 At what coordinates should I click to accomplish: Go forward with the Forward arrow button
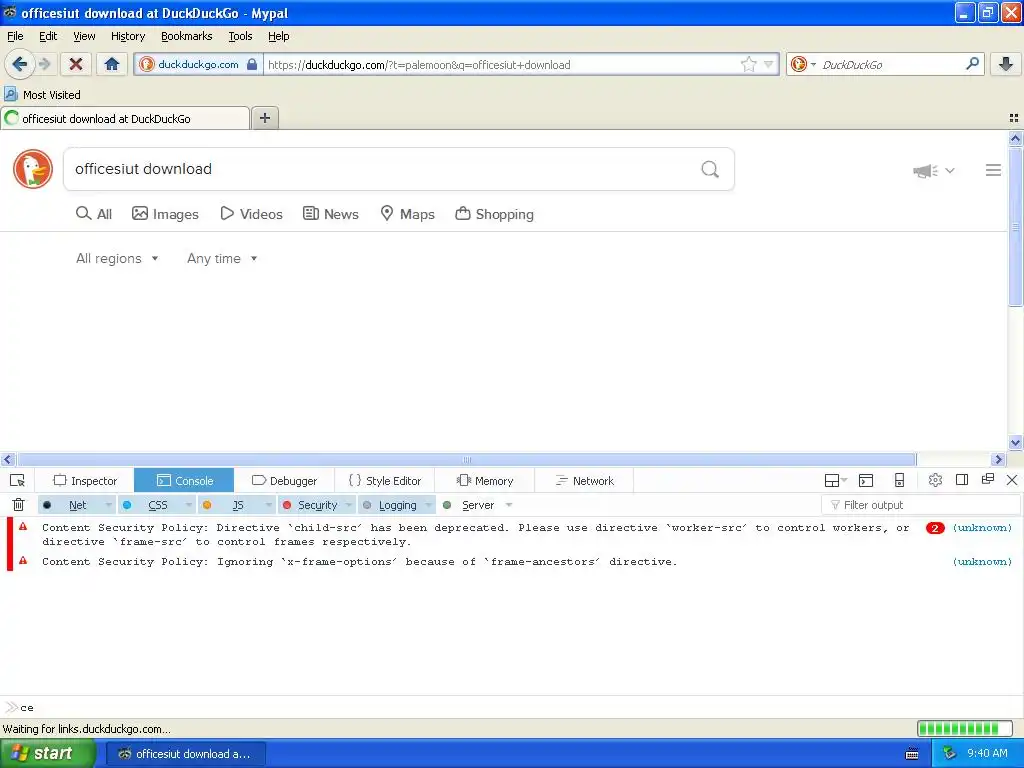[44, 64]
